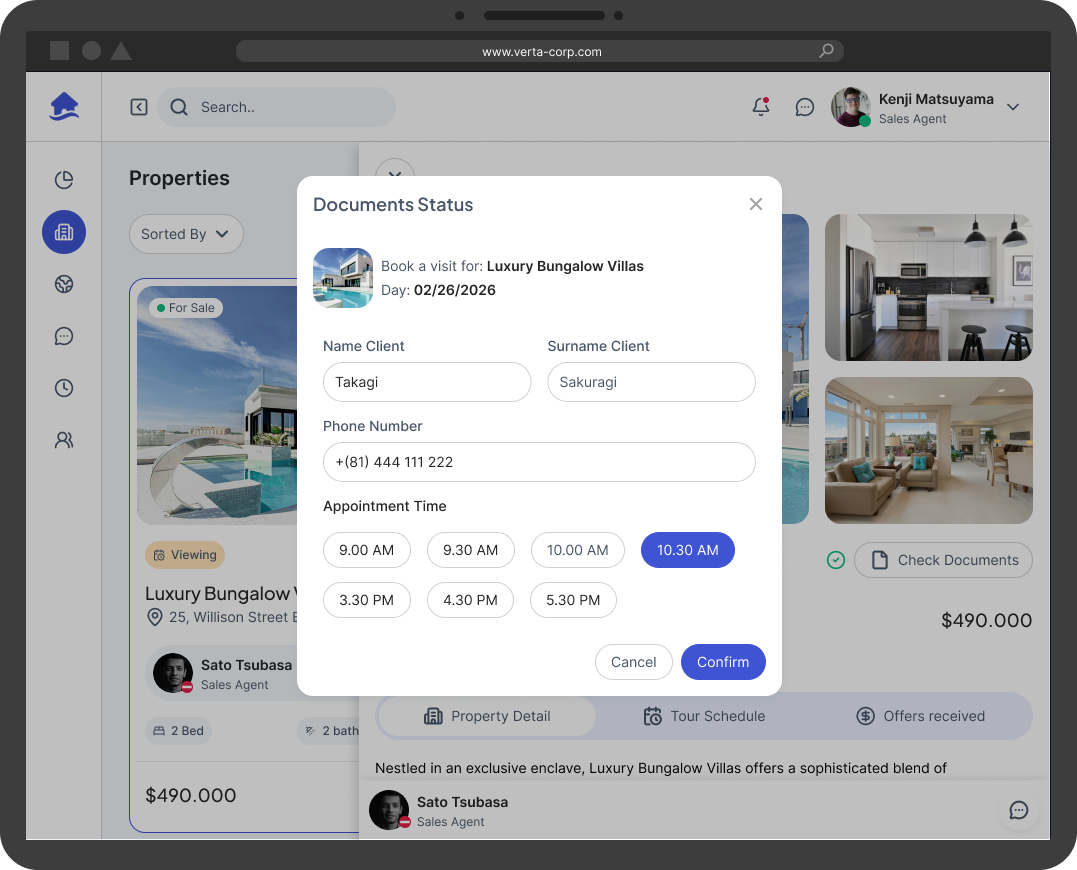Image resolution: width=1077 pixels, height=870 pixels.
Task: Click the browser square window control
Action: click(x=60, y=51)
